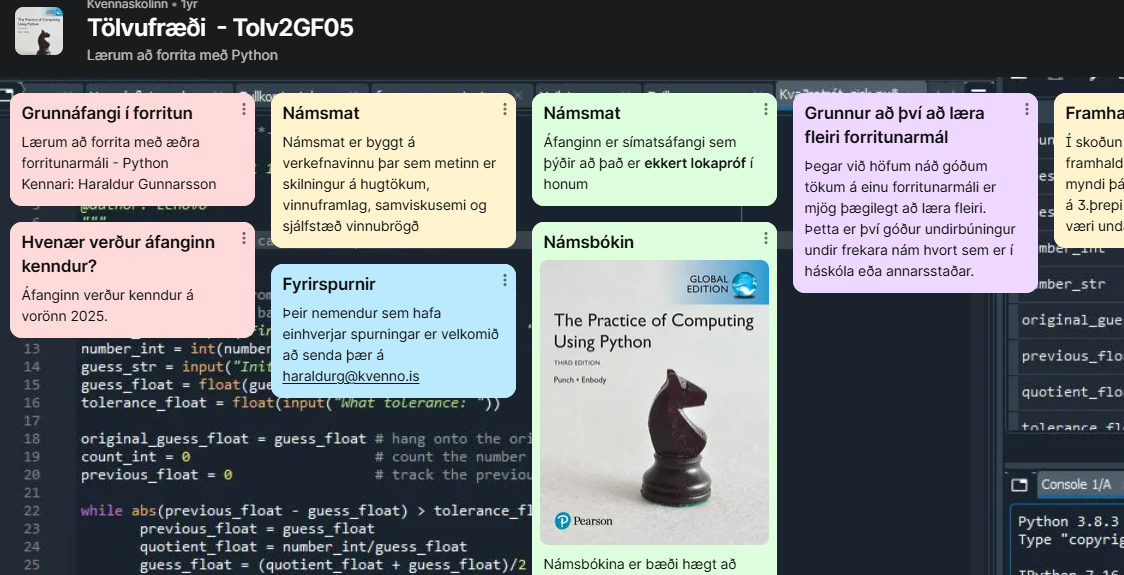
Task: Open menu of Námsbókin card
Action: click(x=766, y=238)
